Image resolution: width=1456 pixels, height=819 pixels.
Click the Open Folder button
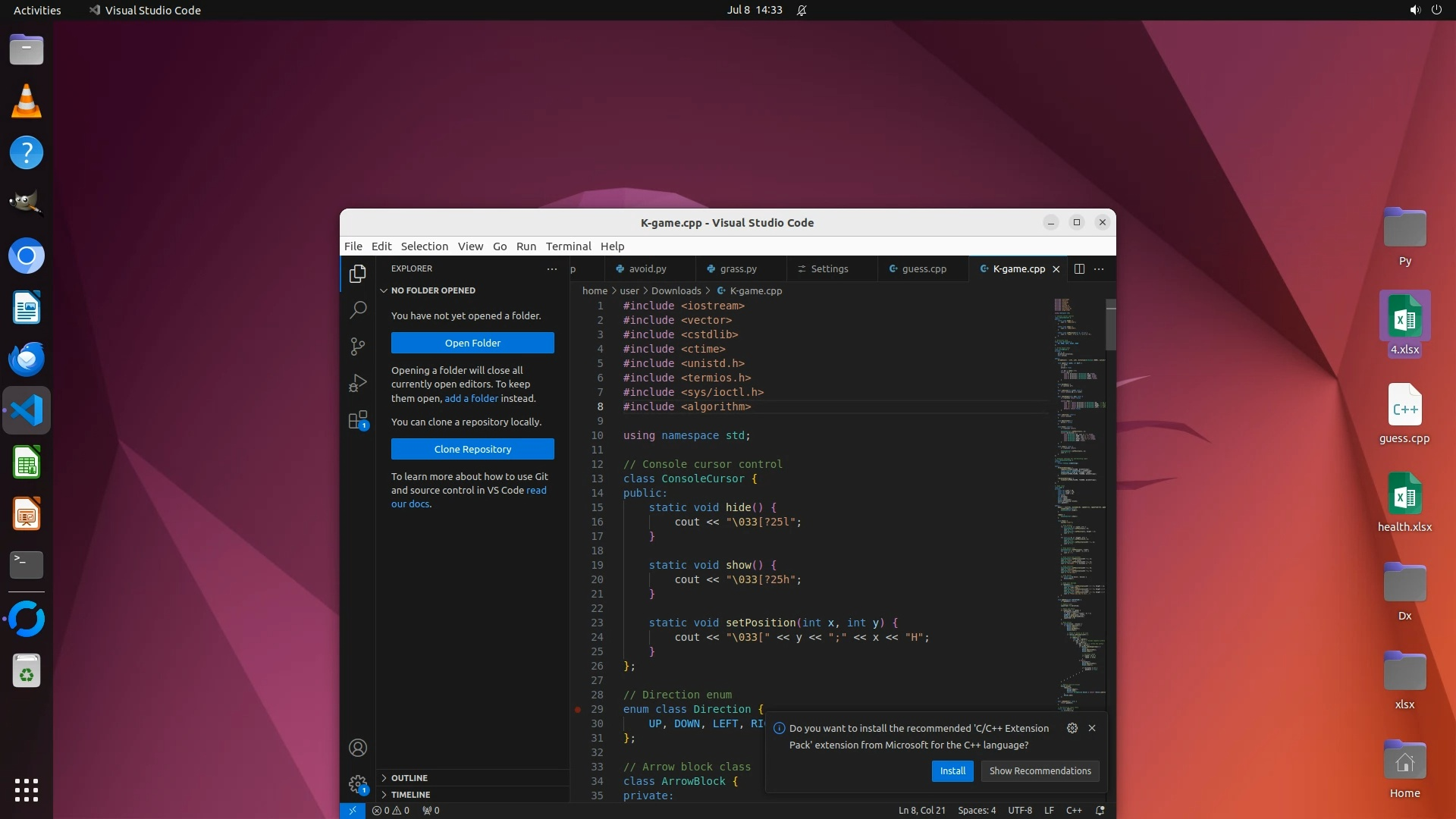tap(472, 343)
